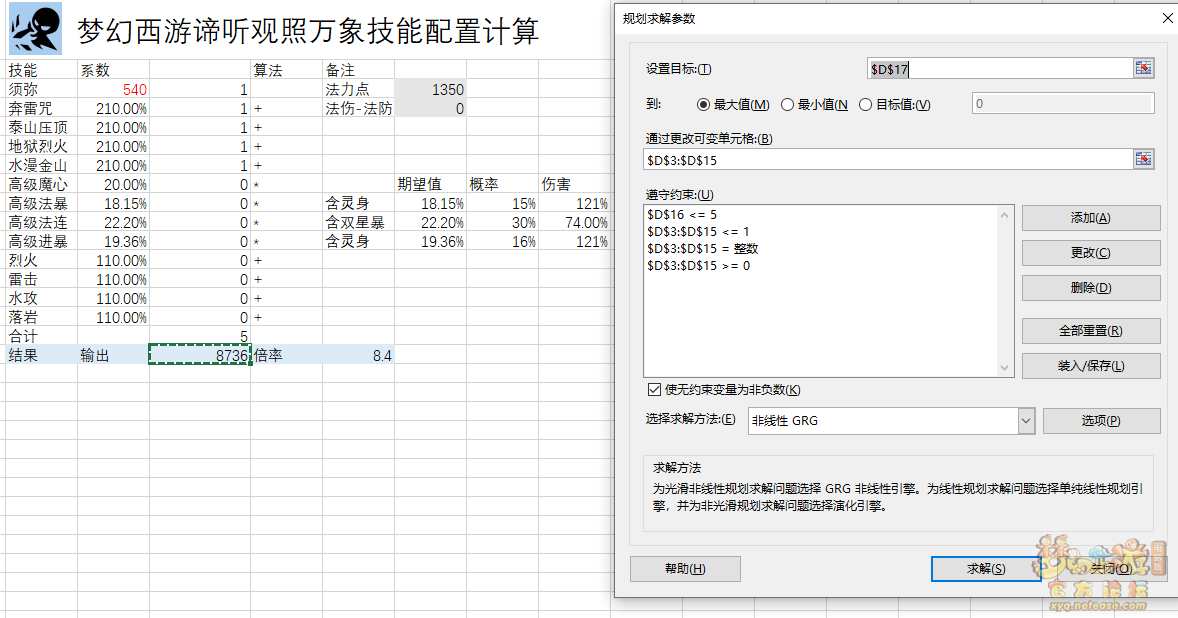Click the 高级法连 skill cell
Viewport: 1178px width, 618px height.
41,222
